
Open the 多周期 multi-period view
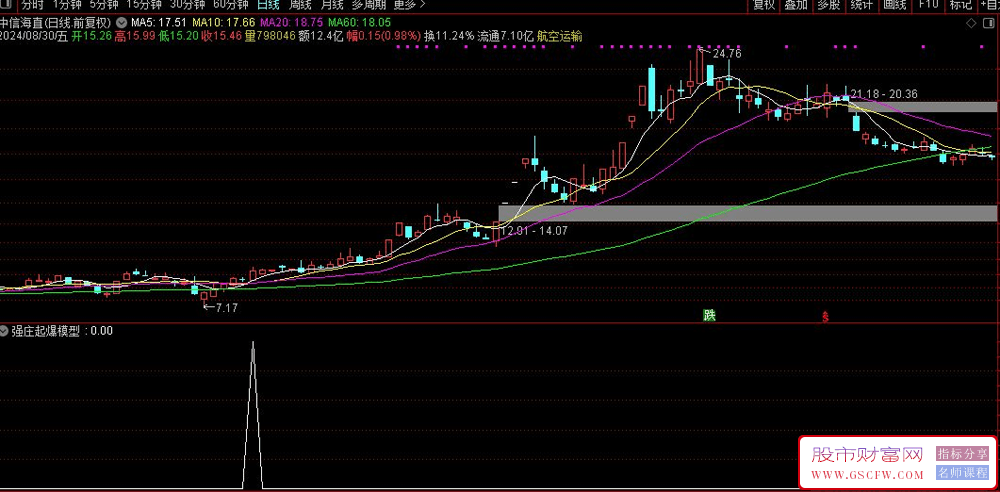[369, 5]
